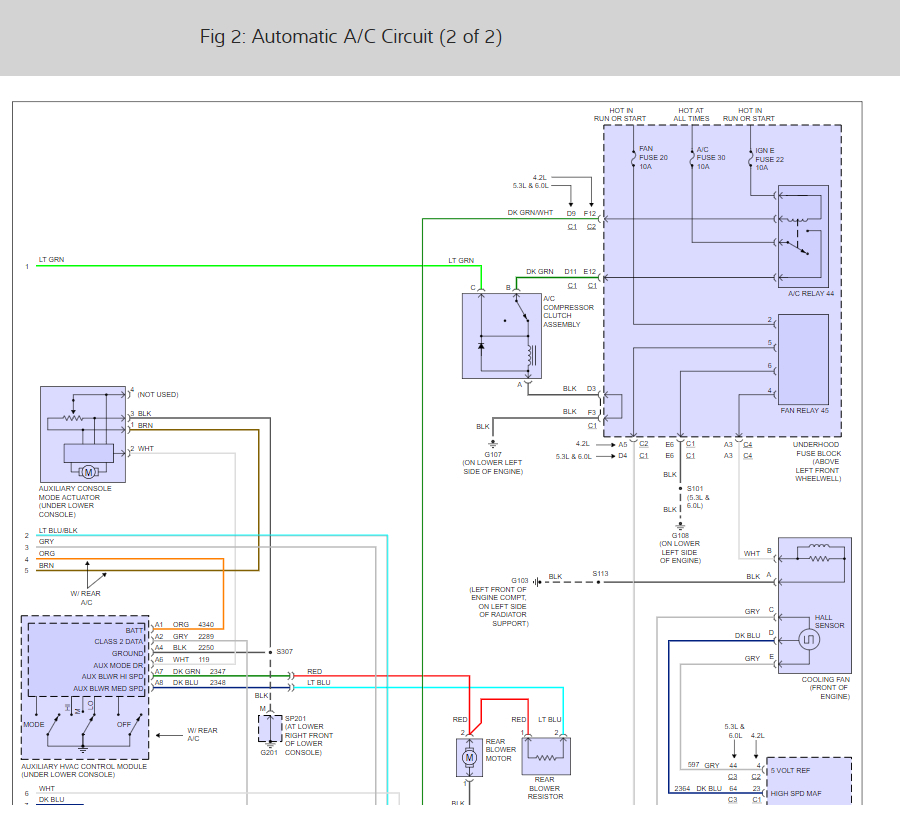Select the FAN FUSE 20 symbol
The height and width of the screenshot is (822, 900).
(x=634, y=157)
